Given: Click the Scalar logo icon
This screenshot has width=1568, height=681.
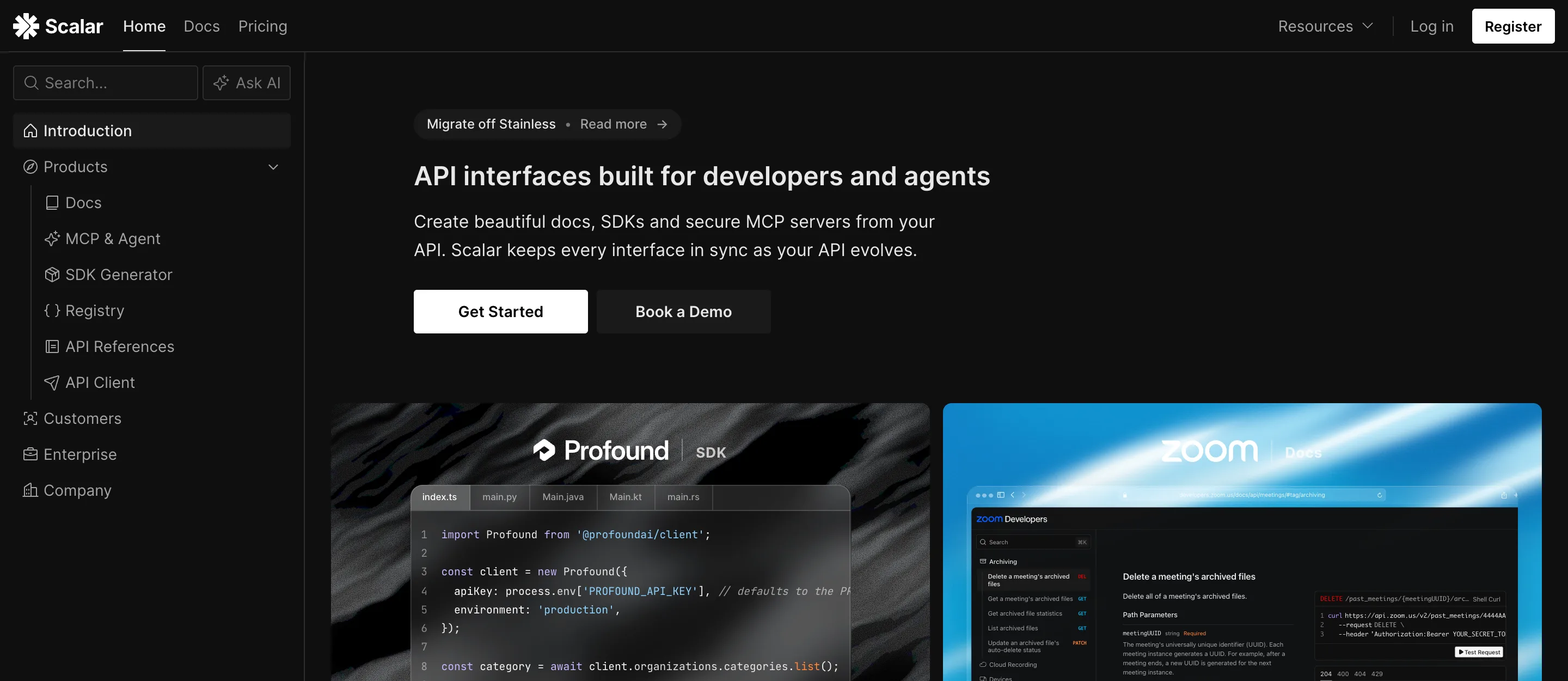Looking at the screenshot, I should pos(26,26).
